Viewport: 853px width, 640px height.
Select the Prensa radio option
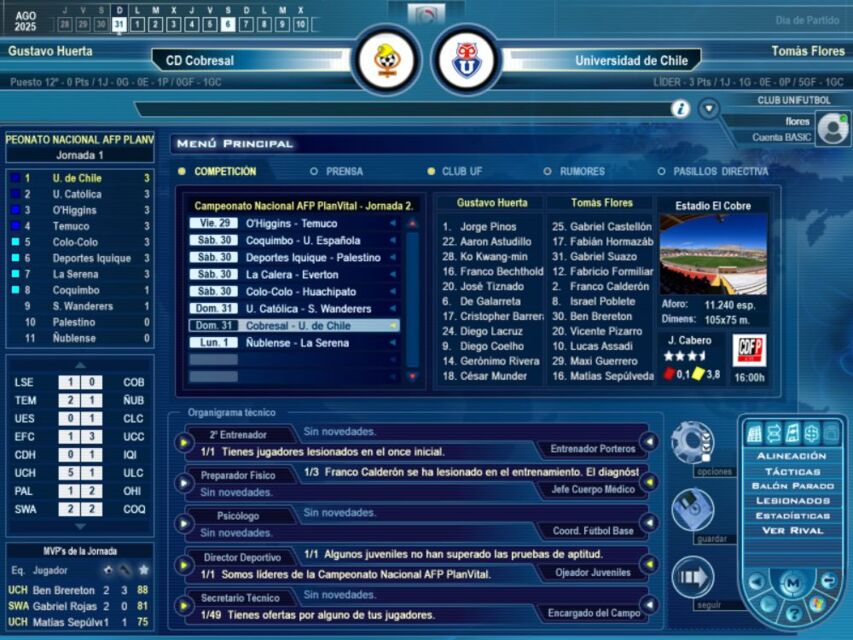click(314, 172)
